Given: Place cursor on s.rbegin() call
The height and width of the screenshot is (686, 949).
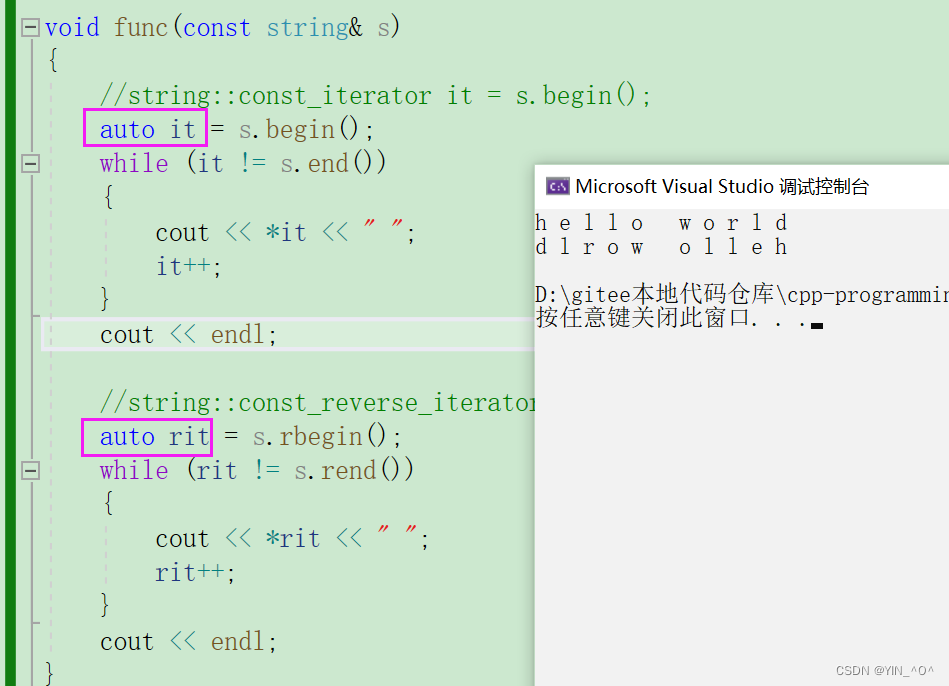Looking at the screenshot, I should pos(325,437).
